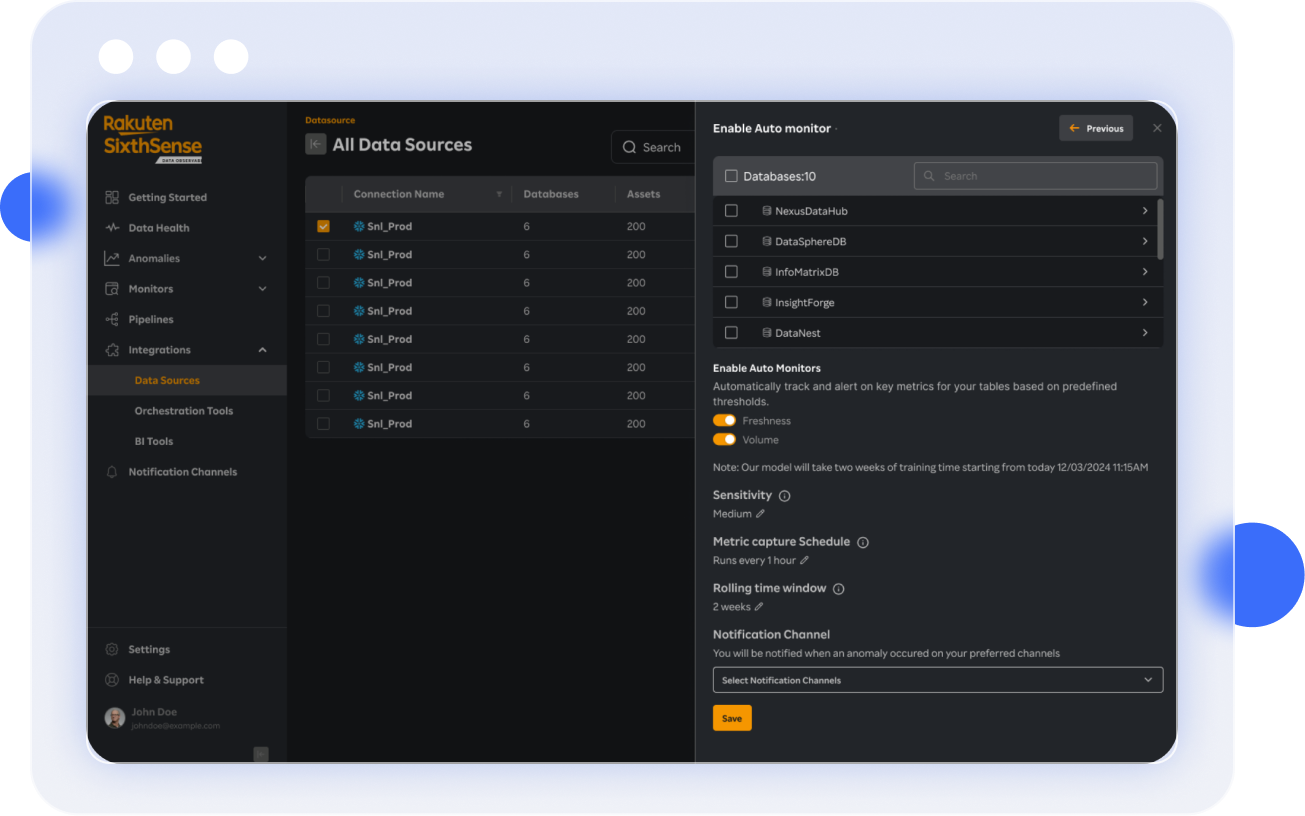Expand the Monitors chevron
This screenshot has height=816, width=1305.
click(263, 289)
